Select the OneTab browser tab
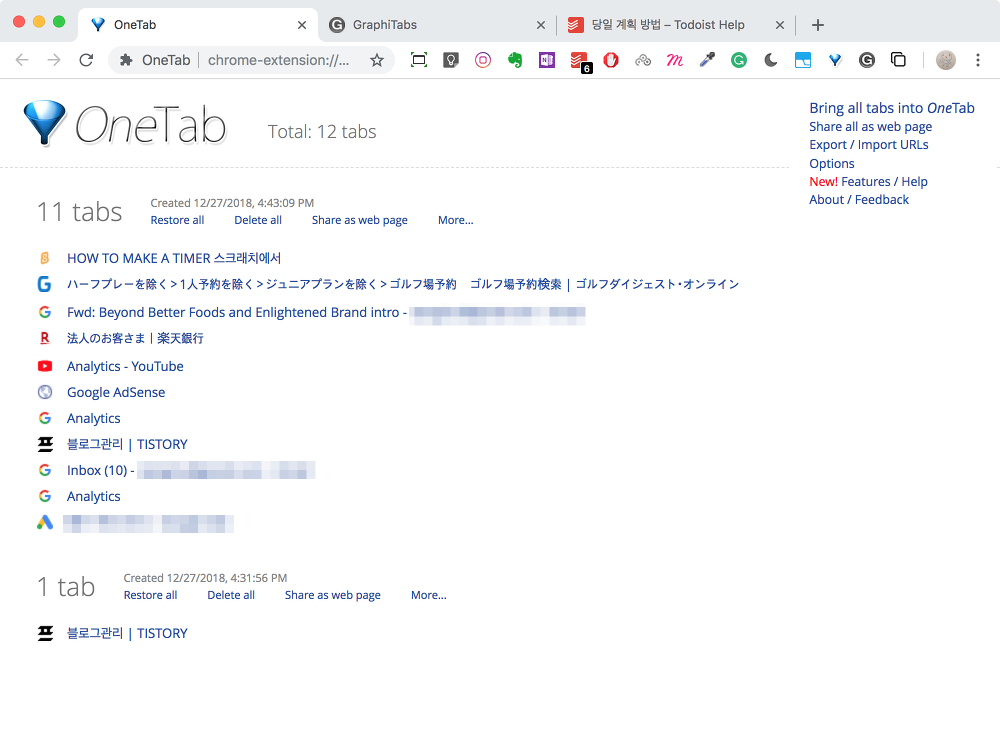Viewport: 1000px width, 750px height. tap(198, 25)
